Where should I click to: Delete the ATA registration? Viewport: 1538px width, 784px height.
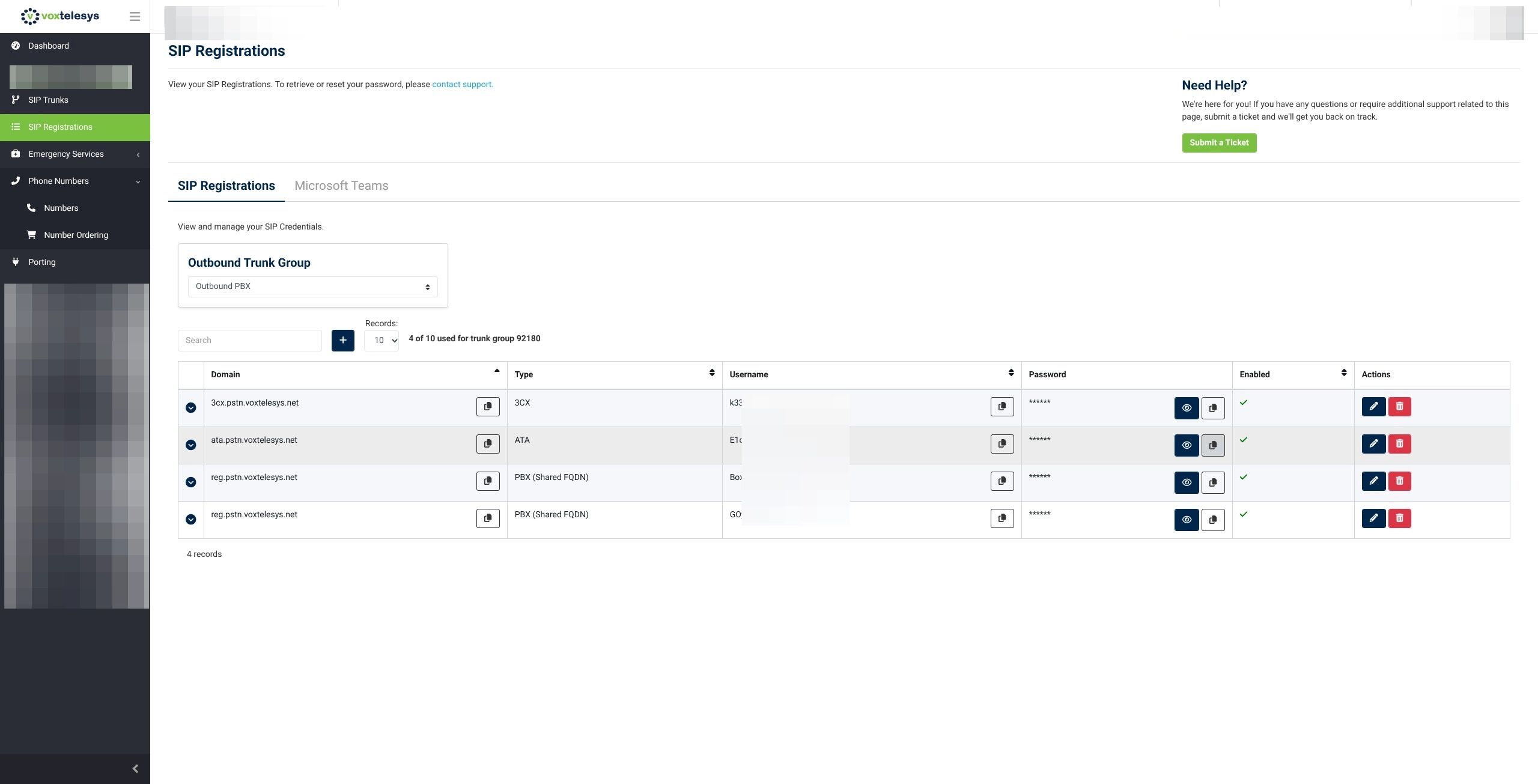pyautogui.click(x=1400, y=444)
